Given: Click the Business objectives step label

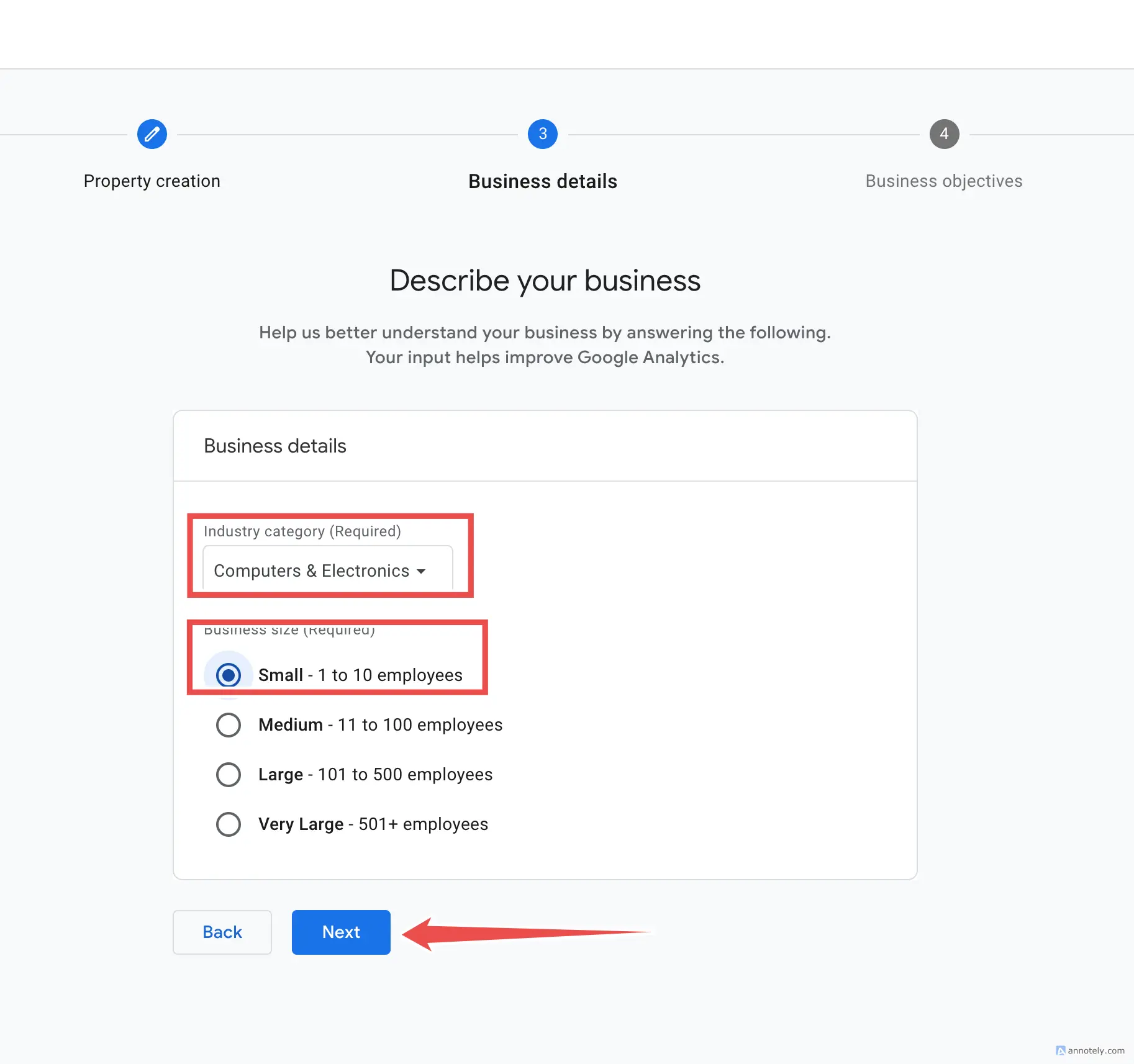Looking at the screenshot, I should pyautogui.click(x=944, y=181).
